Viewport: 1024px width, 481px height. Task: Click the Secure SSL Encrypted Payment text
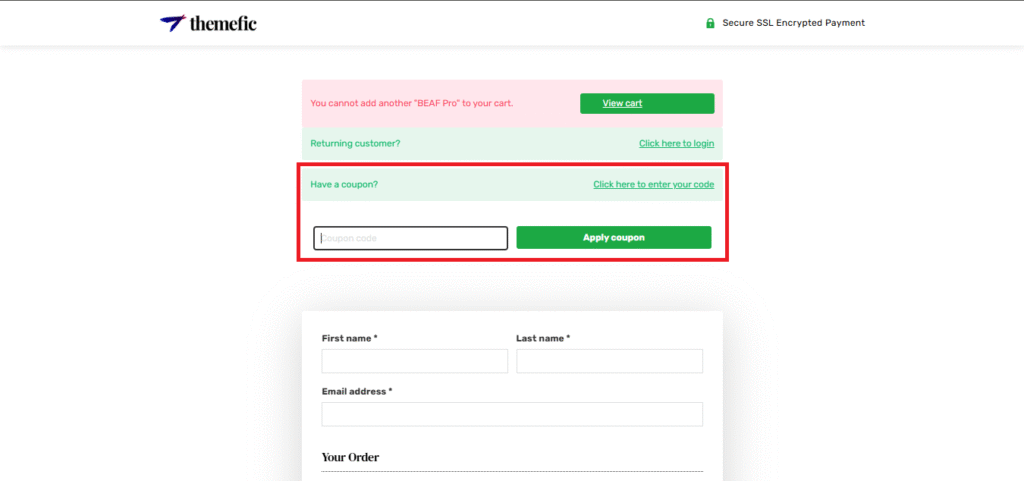[x=793, y=23]
